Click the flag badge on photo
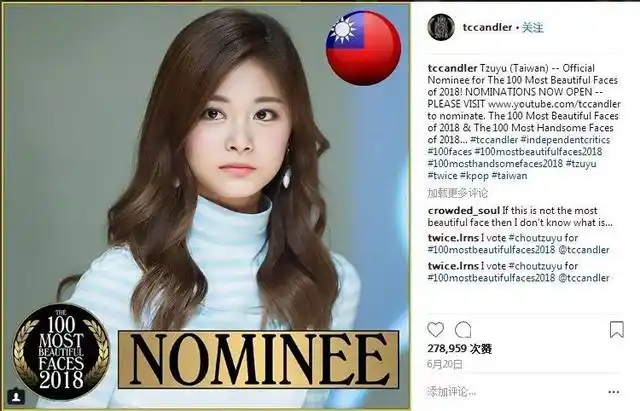The height and width of the screenshot is (411, 640). coord(363,48)
